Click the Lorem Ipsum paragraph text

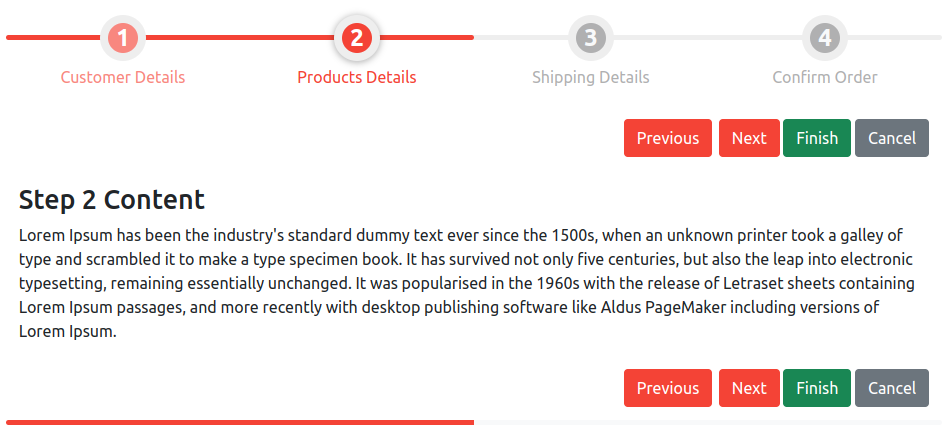tap(467, 283)
